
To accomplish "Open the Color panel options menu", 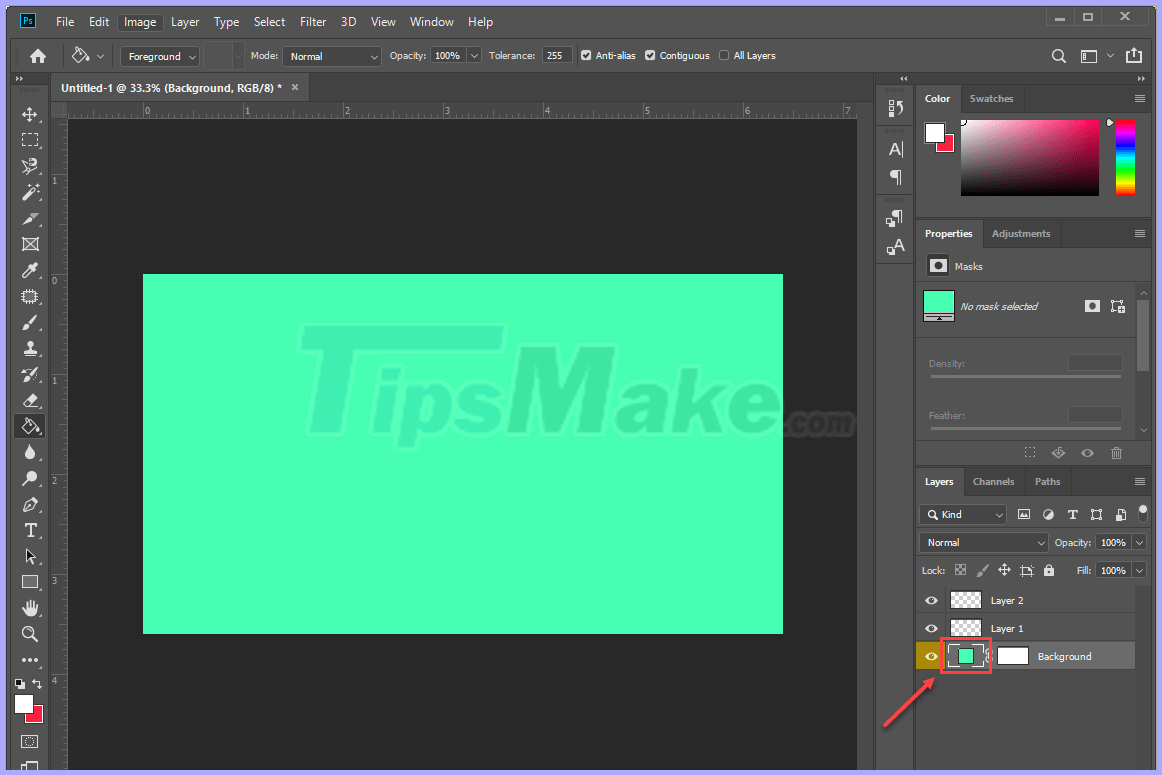I will (x=1140, y=99).
